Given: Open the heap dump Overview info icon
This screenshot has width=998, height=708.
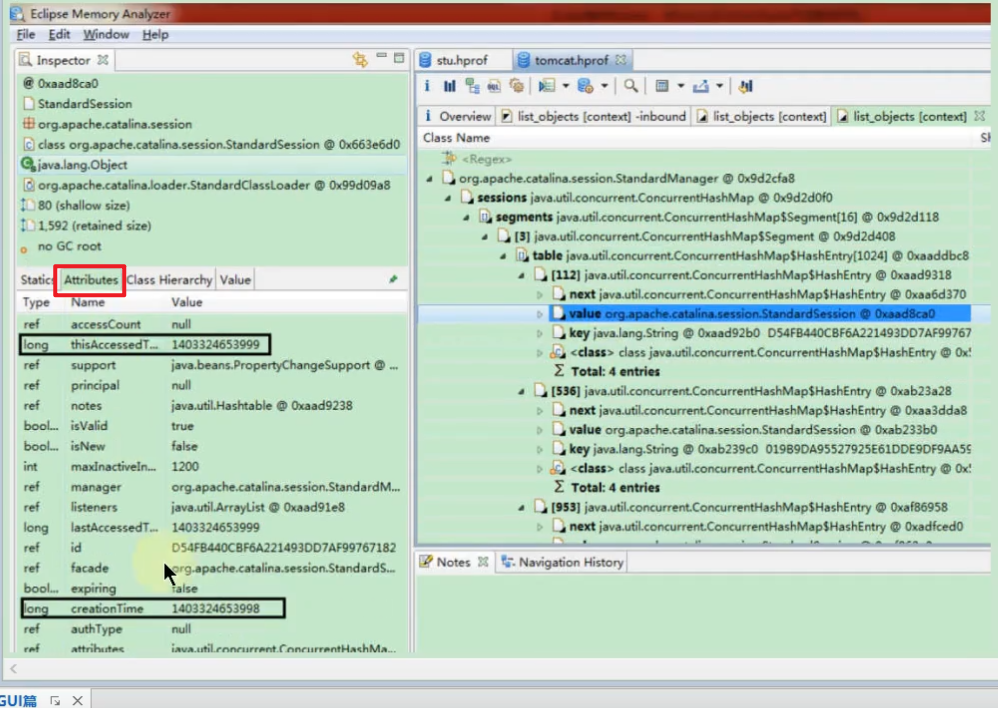Looking at the screenshot, I should click(427, 86).
